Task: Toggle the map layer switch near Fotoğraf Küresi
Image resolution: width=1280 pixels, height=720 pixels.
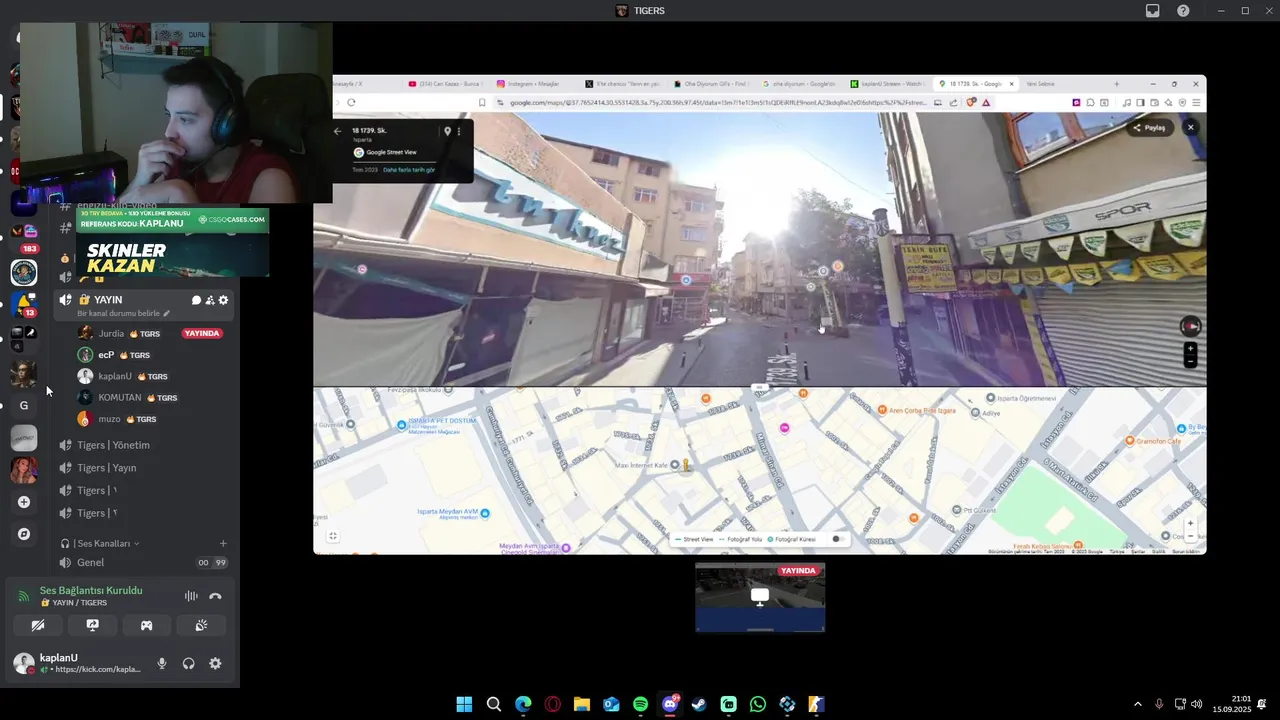Action: pyautogui.click(x=838, y=539)
